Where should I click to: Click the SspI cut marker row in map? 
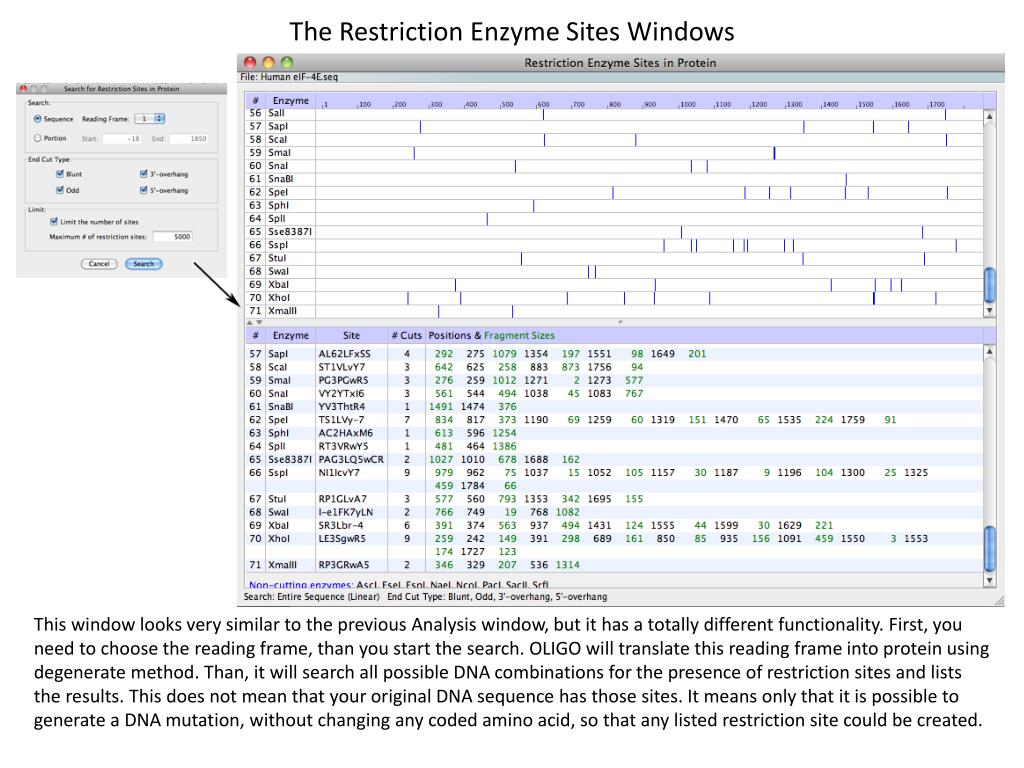tap(614, 245)
